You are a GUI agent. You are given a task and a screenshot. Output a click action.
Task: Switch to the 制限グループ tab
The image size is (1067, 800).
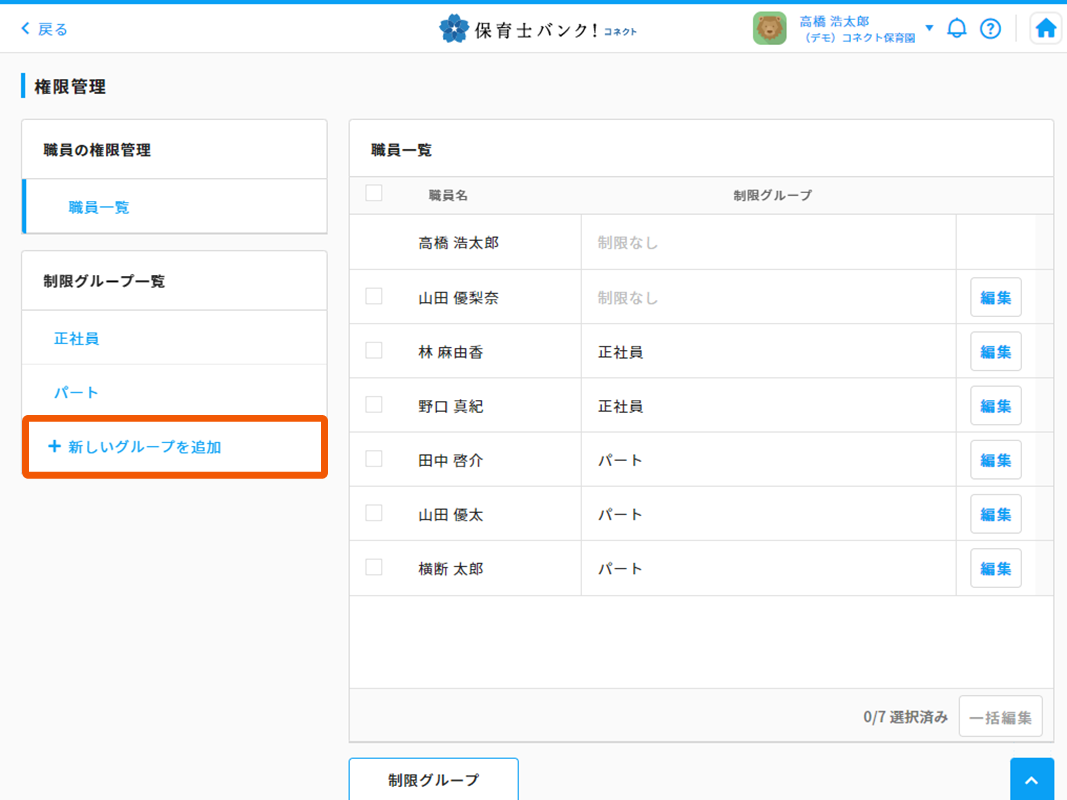tap(433, 780)
